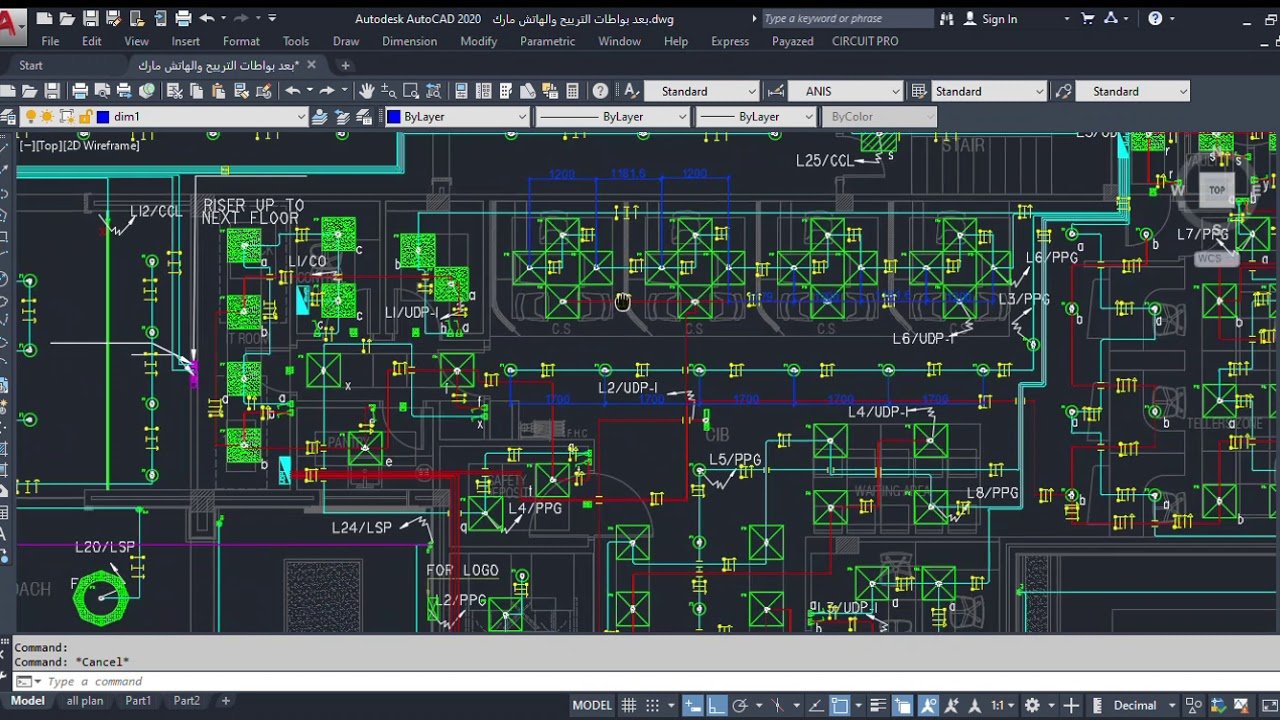Click the Undo arrow in quick access toolbar
1280x720 pixels.
point(207,18)
